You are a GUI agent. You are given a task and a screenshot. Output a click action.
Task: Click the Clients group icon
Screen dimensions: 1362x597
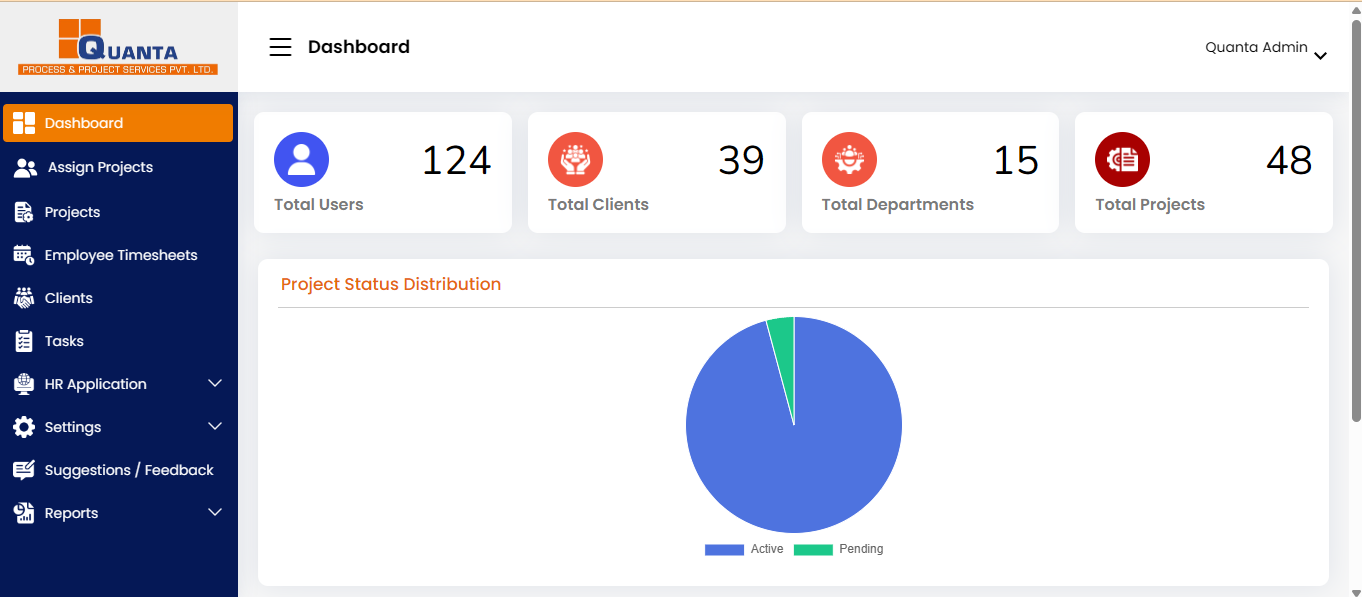(24, 298)
